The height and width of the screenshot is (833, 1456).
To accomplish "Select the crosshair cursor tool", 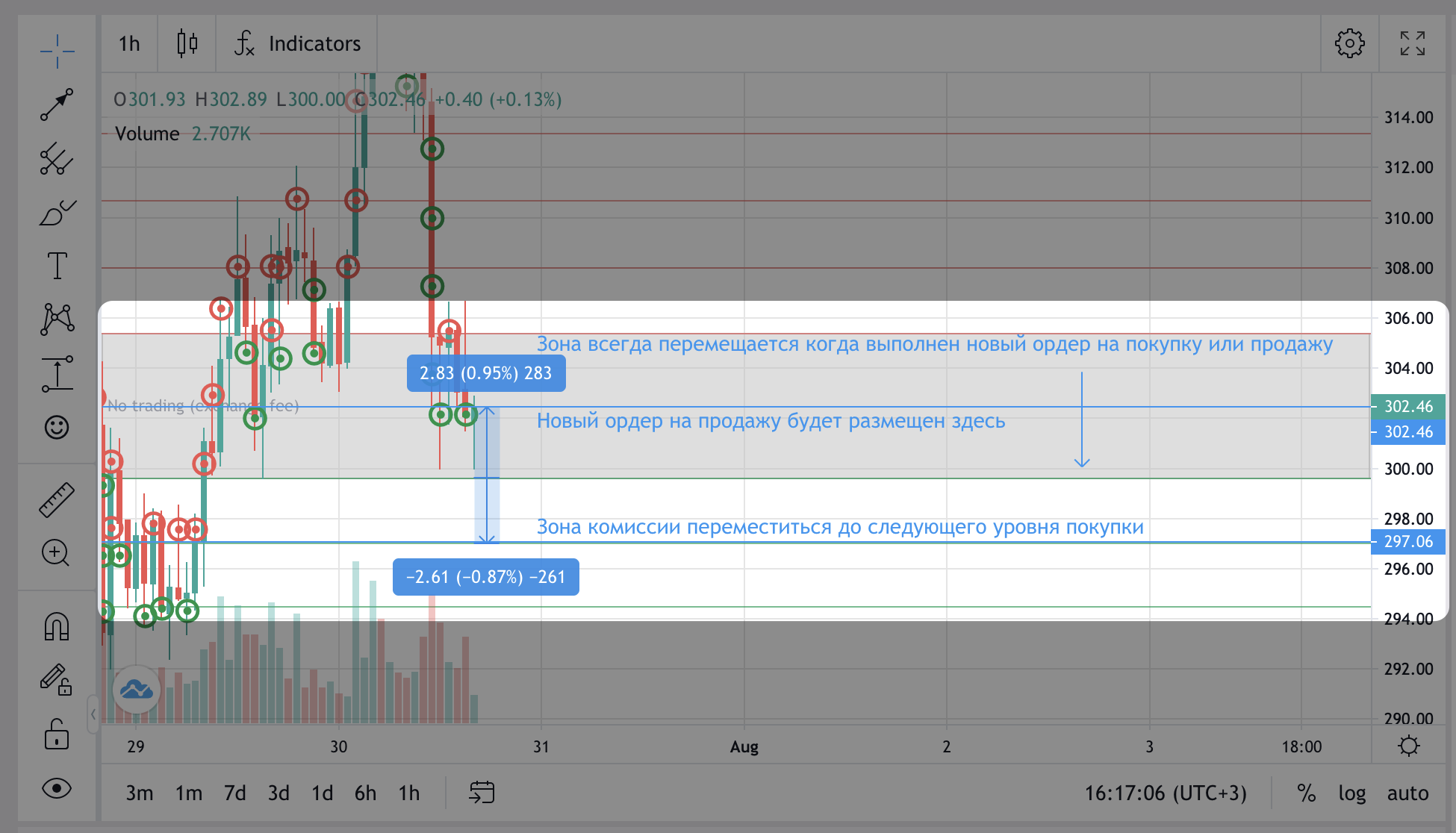I will (57, 51).
